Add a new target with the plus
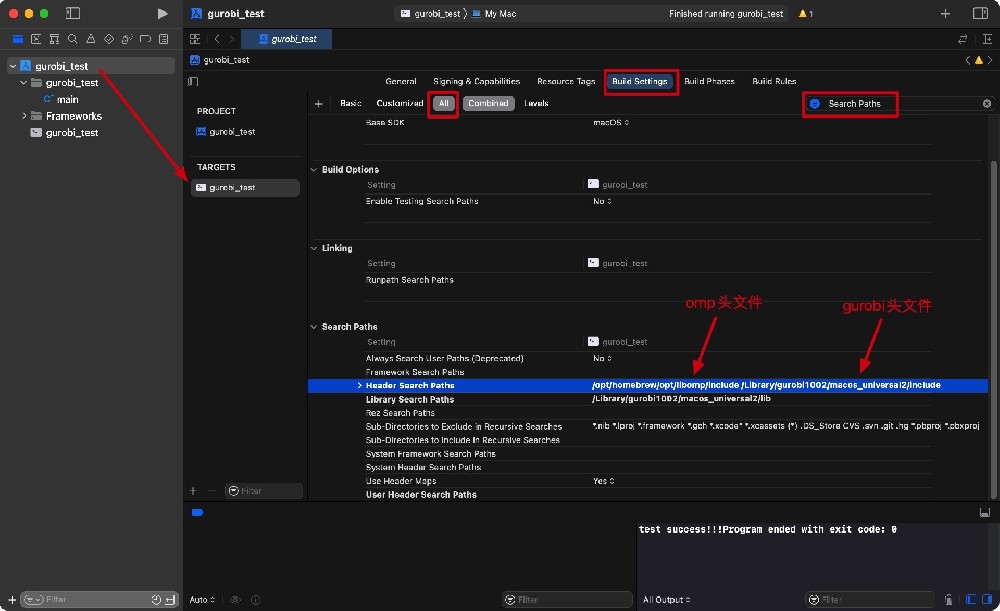Viewport: 1000px width, 611px height. coord(193,490)
